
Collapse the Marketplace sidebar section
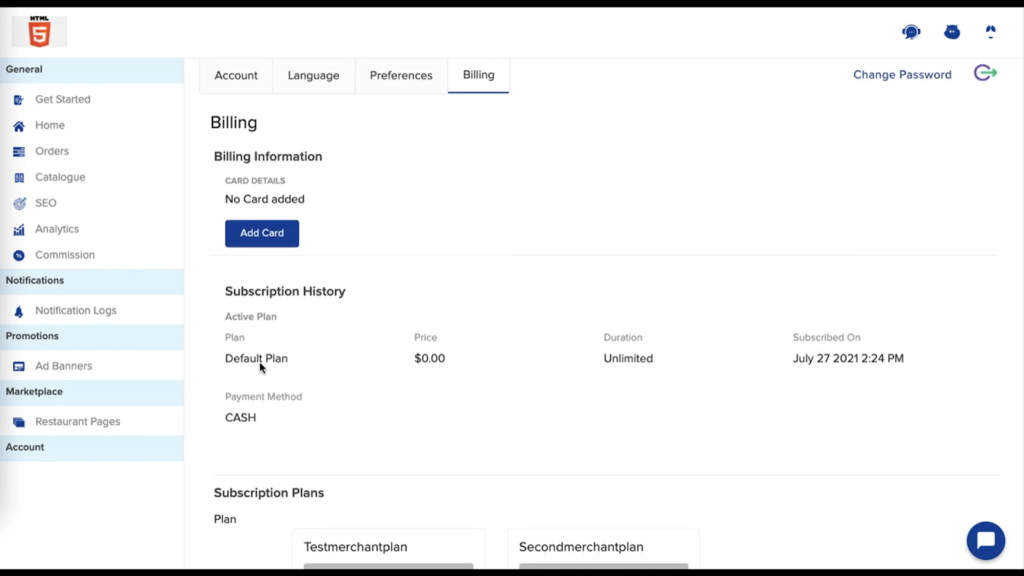tap(32, 391)
